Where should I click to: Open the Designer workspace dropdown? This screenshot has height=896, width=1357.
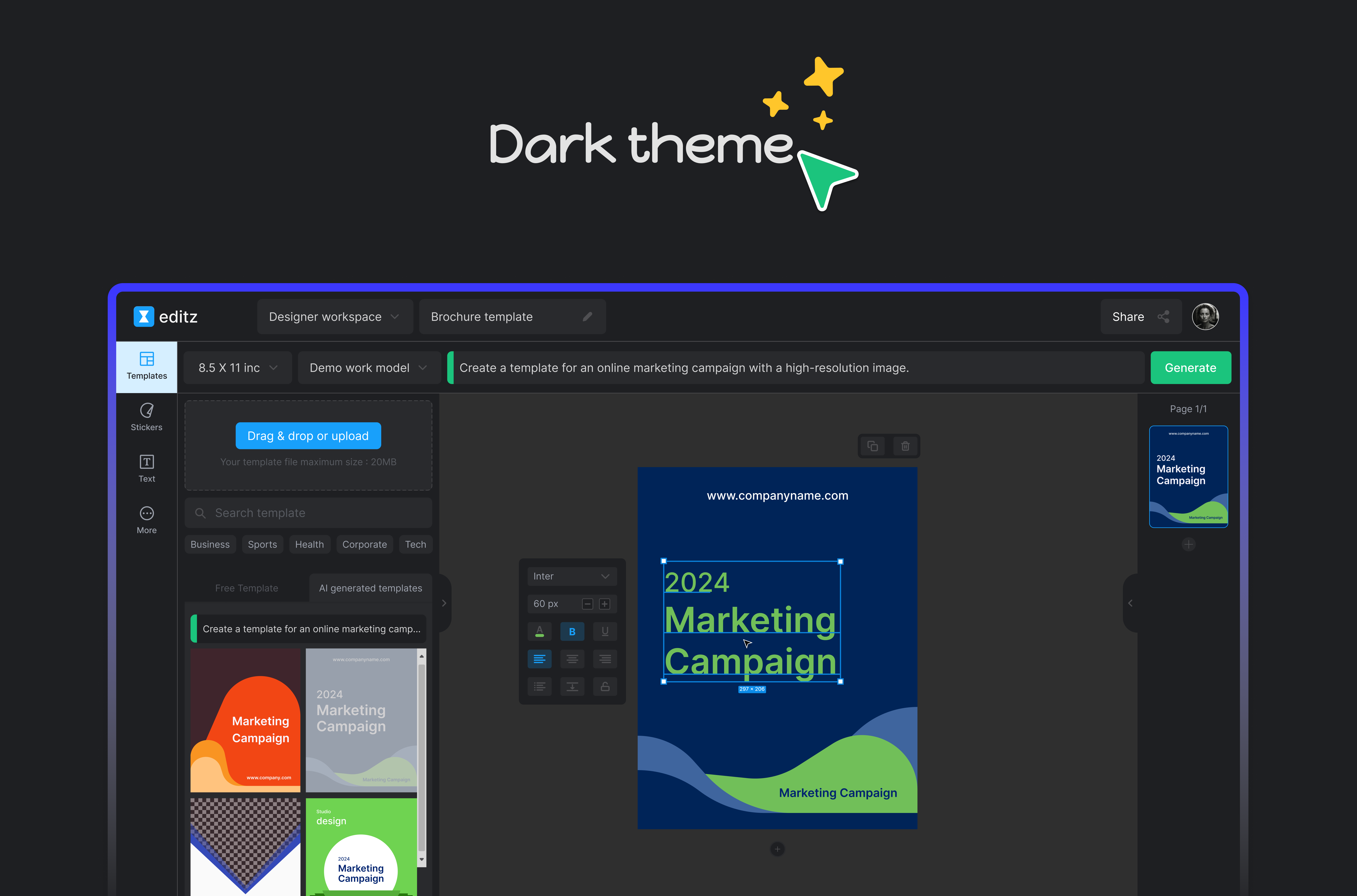coord(335,317)
